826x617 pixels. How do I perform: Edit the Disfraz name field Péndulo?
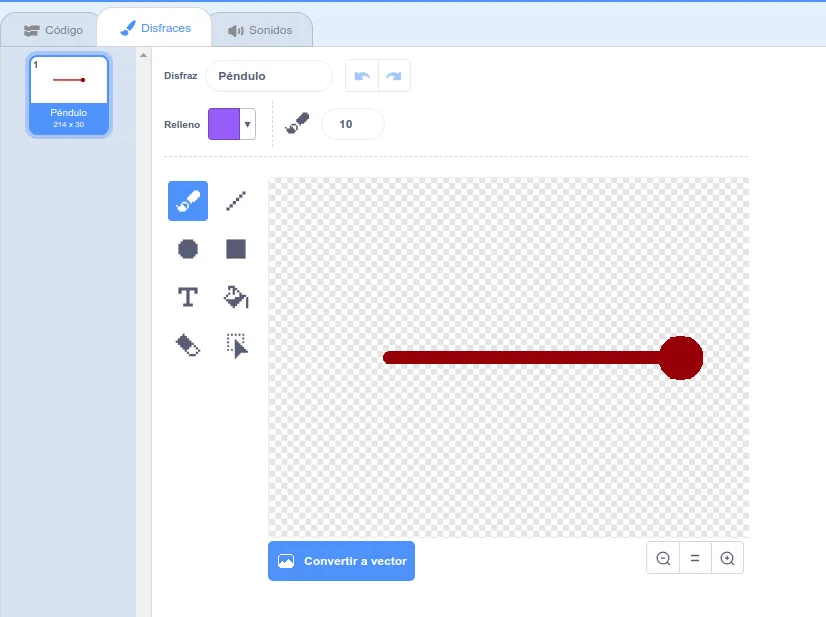[x=269, y=76]
